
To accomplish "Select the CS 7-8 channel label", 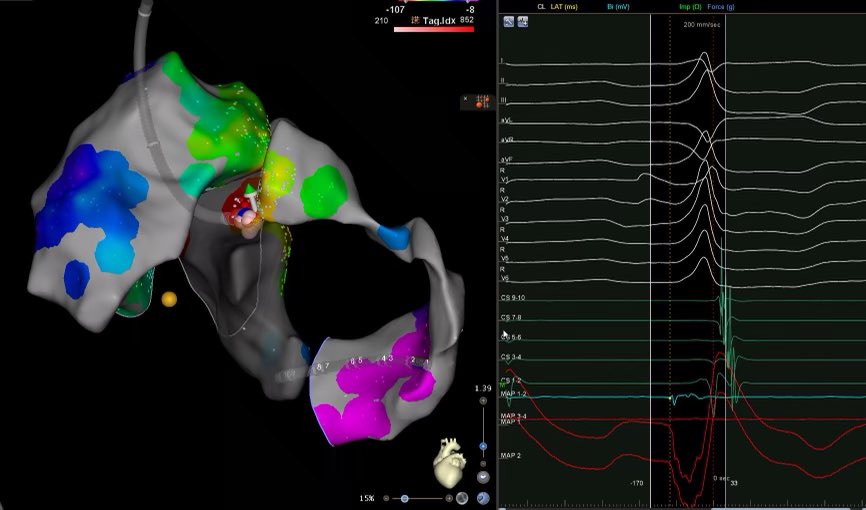I will pos(511,318).
